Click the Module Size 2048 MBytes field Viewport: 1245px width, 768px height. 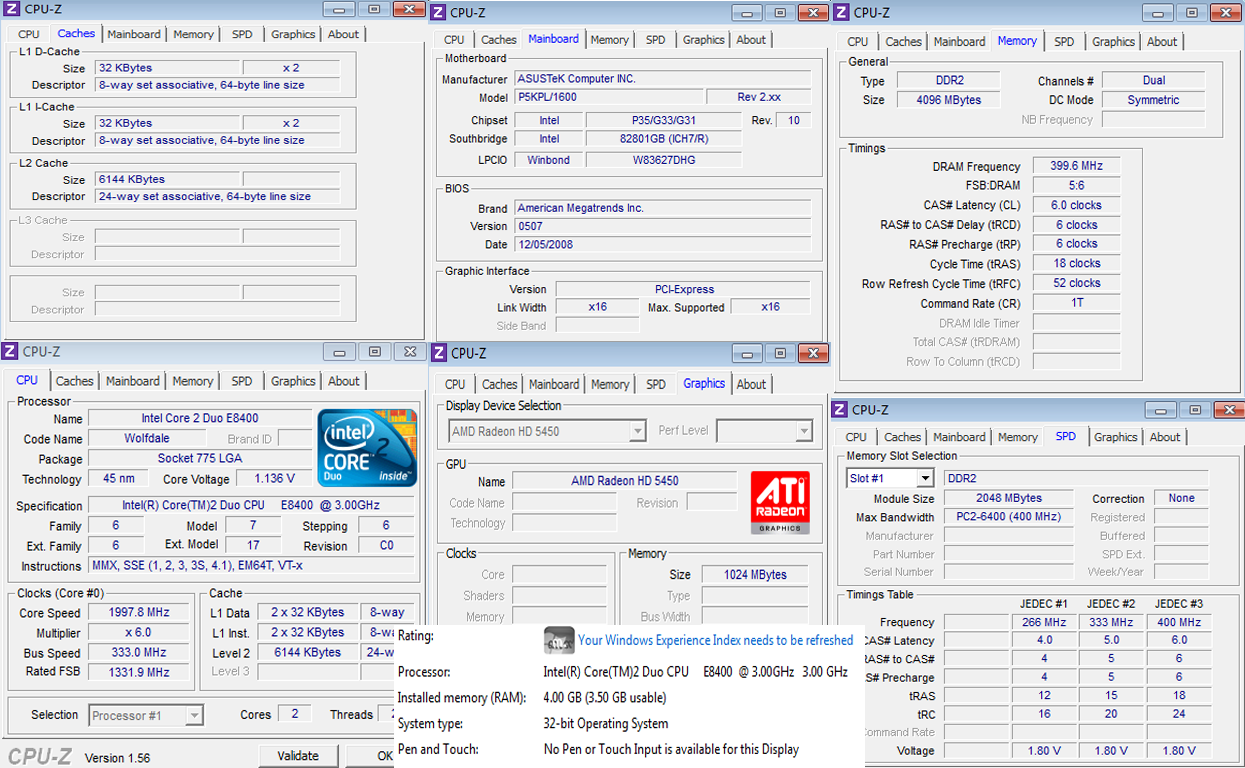[x=1008, y=498]
